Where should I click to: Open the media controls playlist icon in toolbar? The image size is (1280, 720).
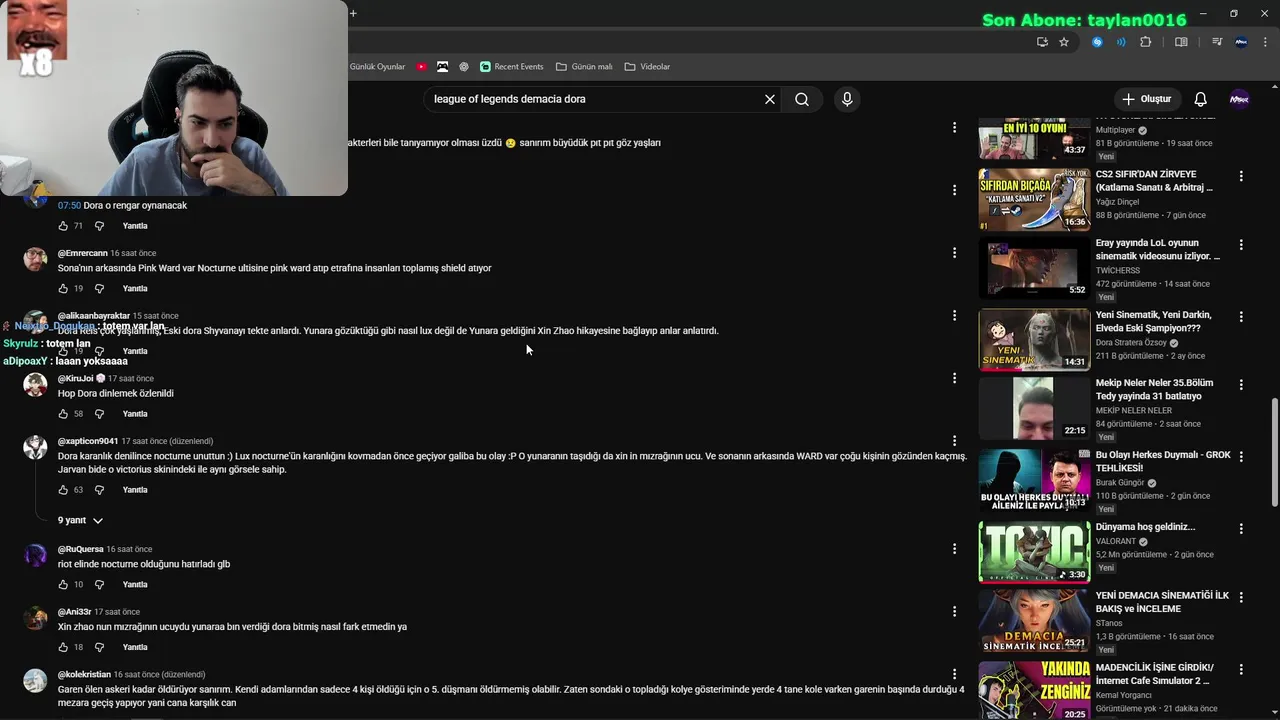click(1217, 42)
